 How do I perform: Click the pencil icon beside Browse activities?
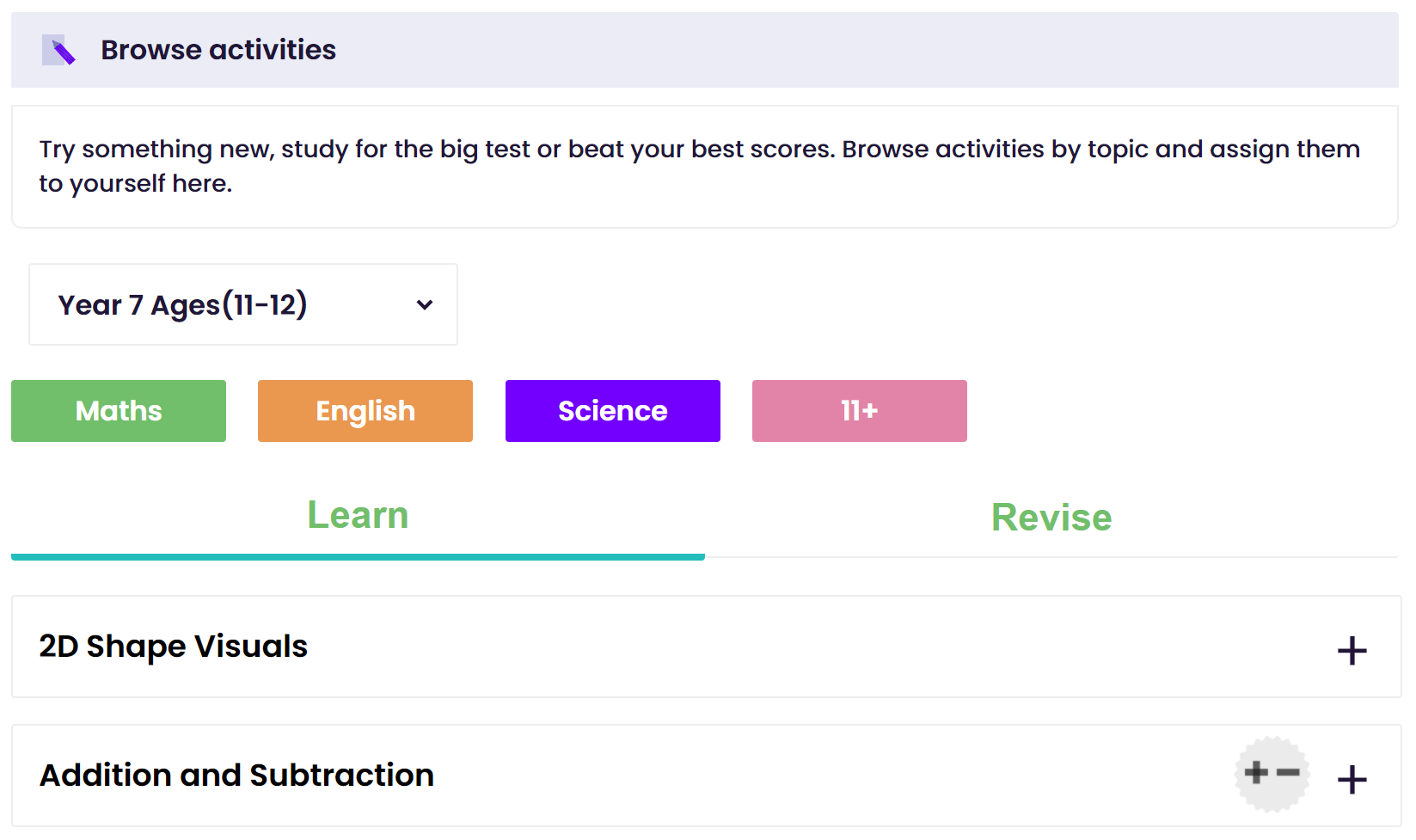click(x=59, y=50)
